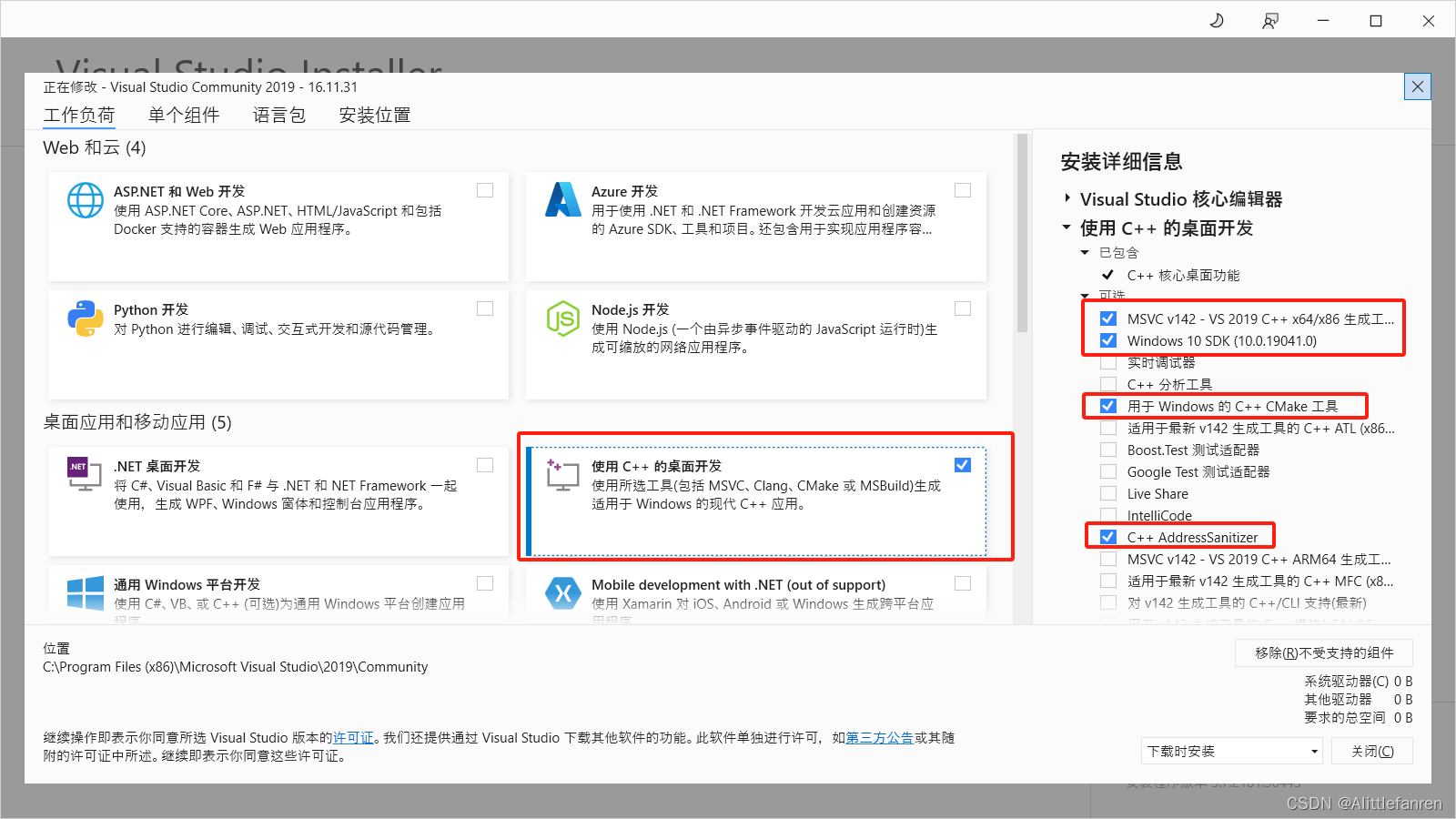Image resolution: width=1456 pixels, height=819 pixels.
Task: Collapse 使用 C++ 的桌面开发 details
Action: [1067, 227]
